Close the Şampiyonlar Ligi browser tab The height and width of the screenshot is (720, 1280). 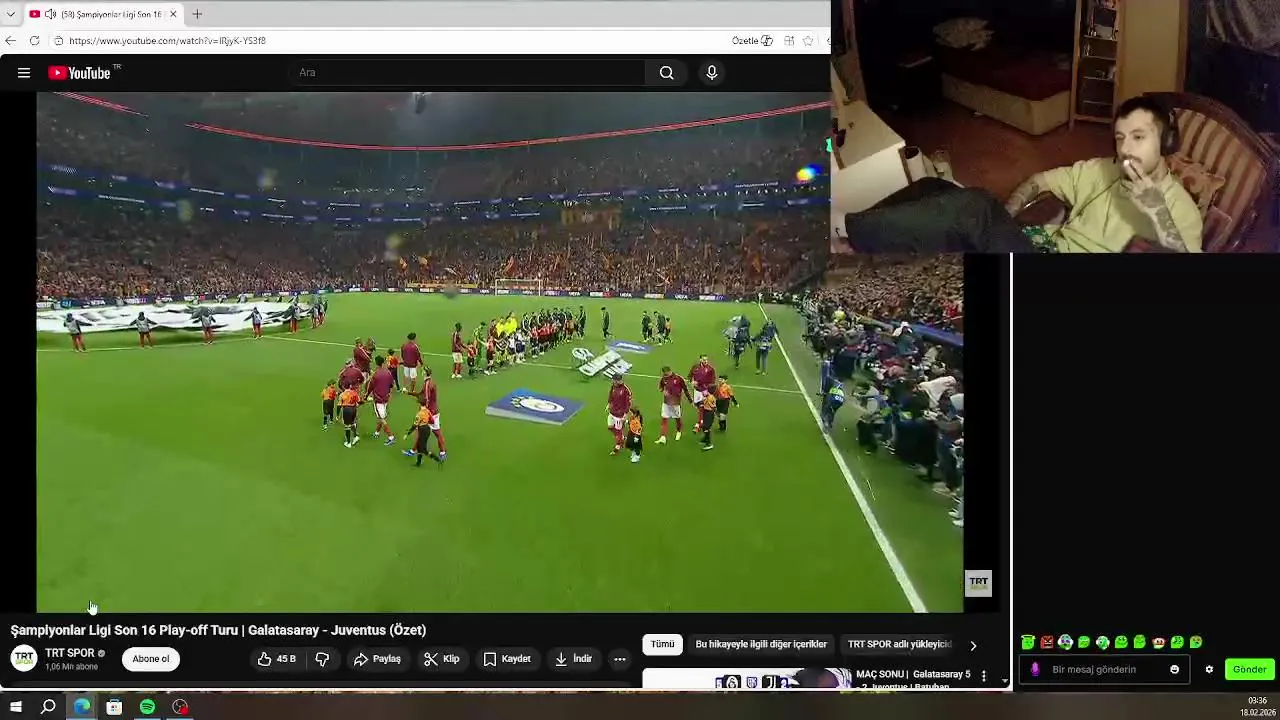[173, 14]
